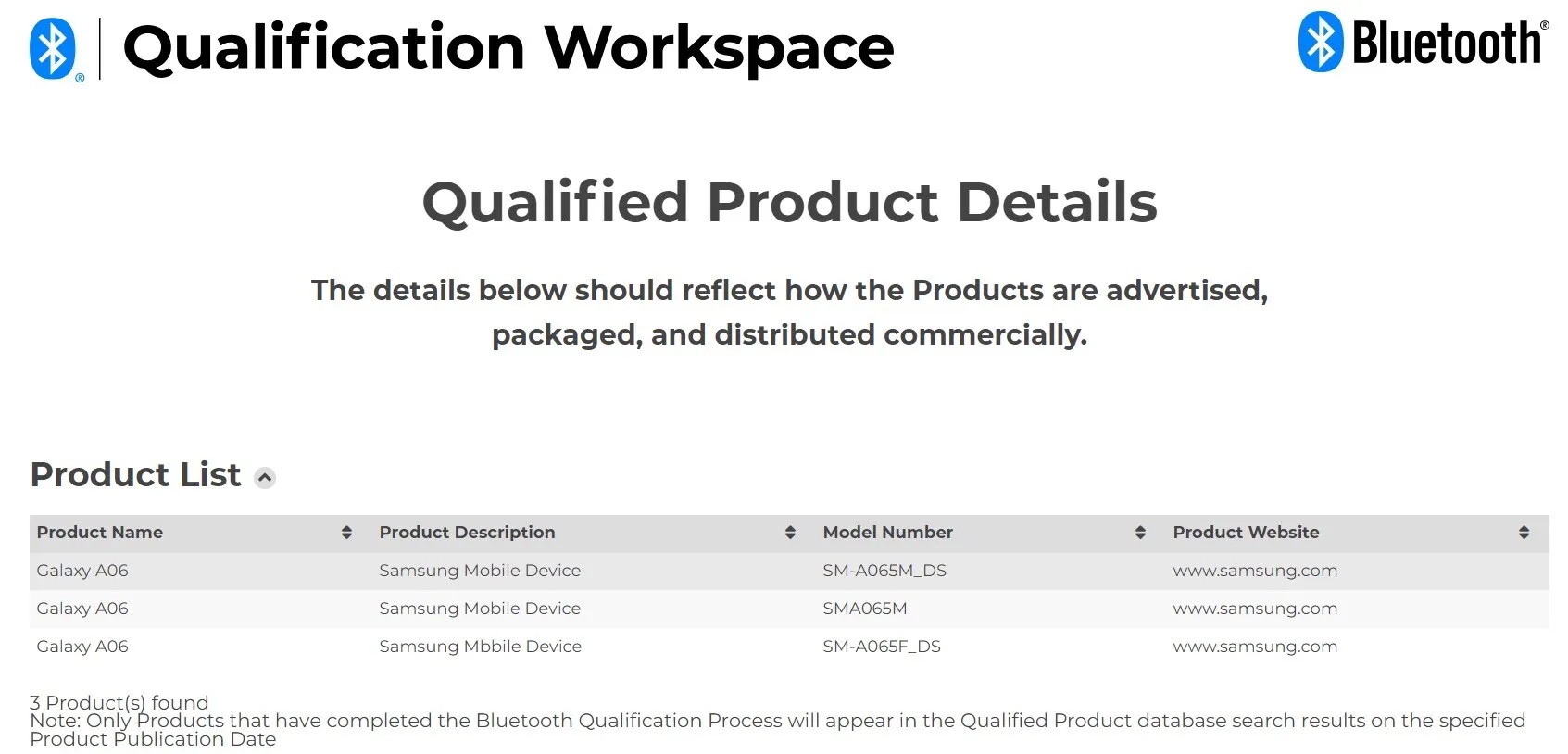Click the Product Website header label

pos(1246,533)
